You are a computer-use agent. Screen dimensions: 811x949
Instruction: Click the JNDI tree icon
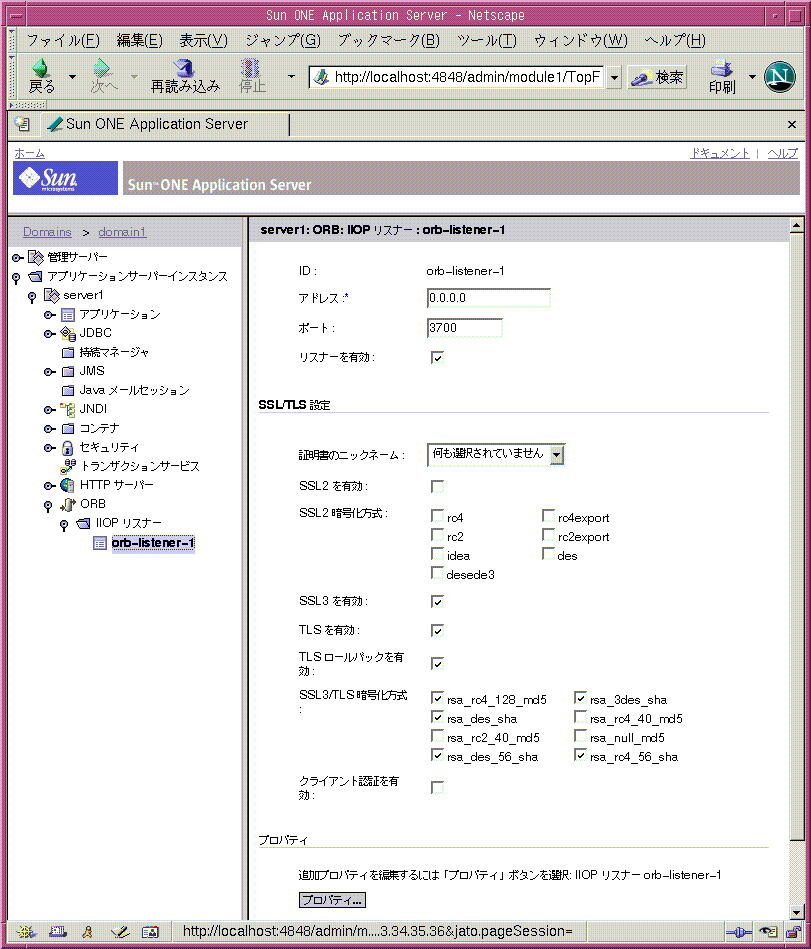(x=68, y=410)
